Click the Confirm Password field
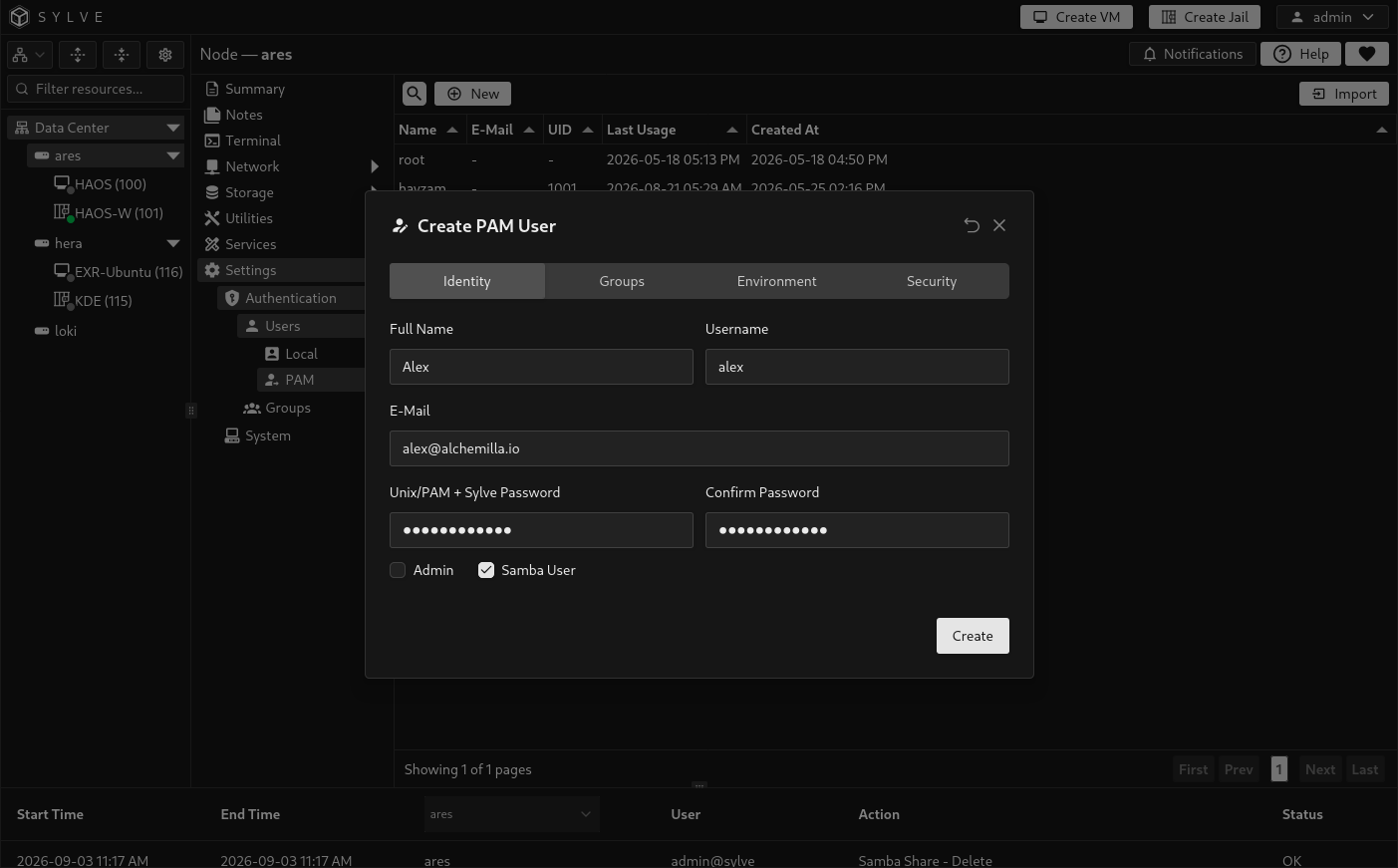The height and width of the screenshot is (868, 1398). (x=857, y=530)
